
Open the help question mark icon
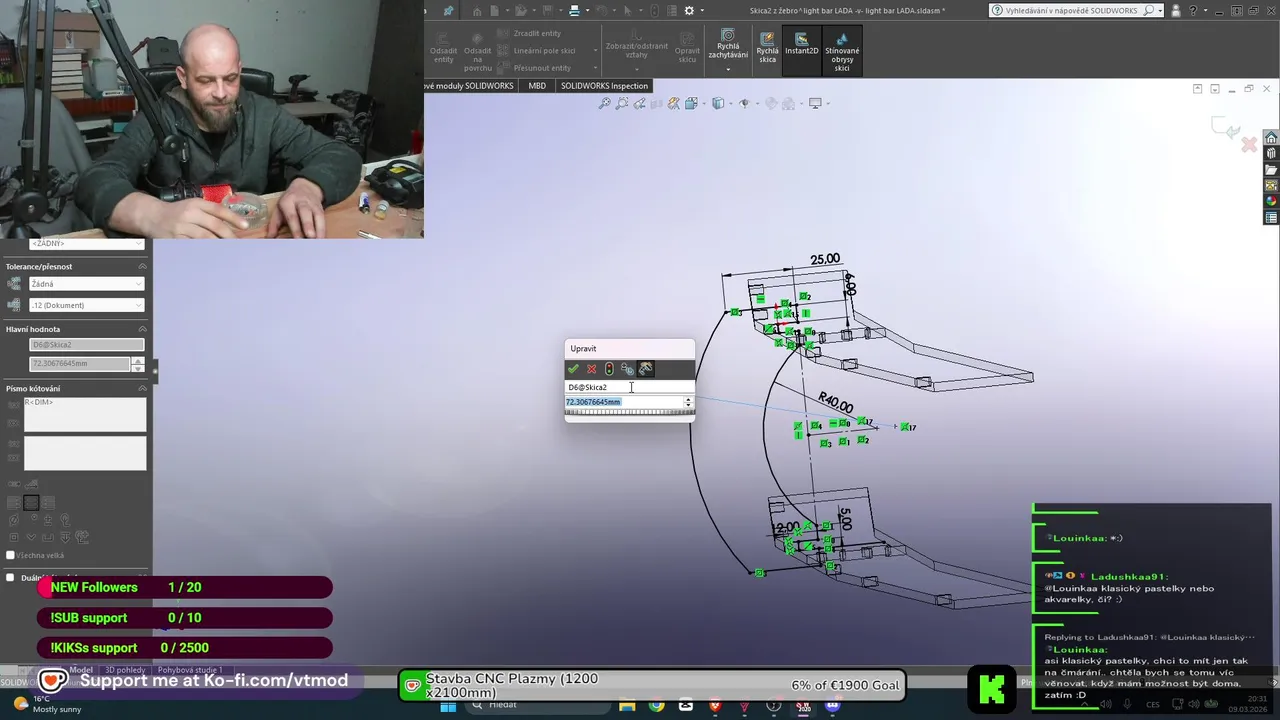1192,11
